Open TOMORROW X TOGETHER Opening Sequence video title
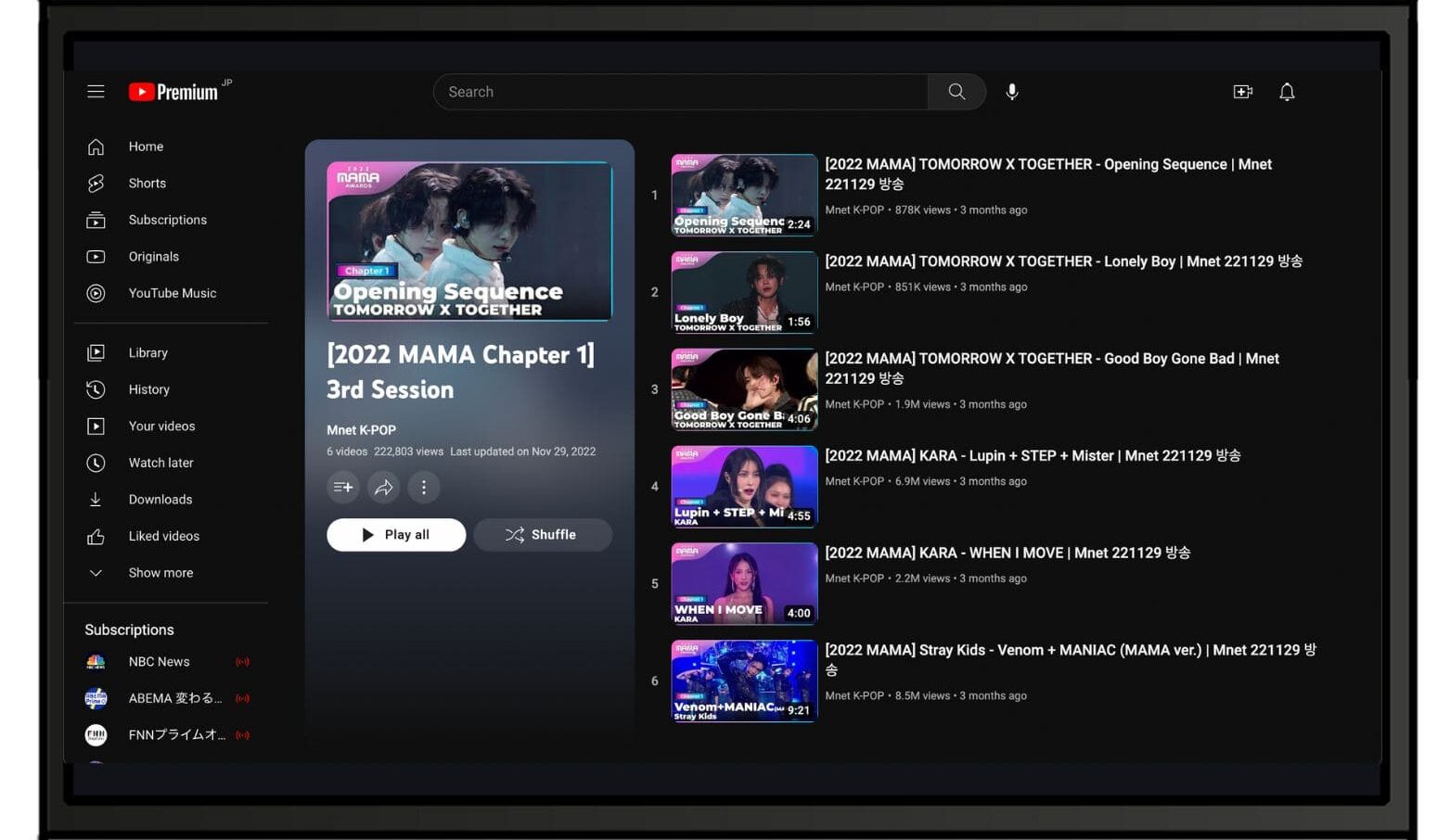Image resolution: width=1450 pixels, height=840 pixels. (x=1048, y=174)
